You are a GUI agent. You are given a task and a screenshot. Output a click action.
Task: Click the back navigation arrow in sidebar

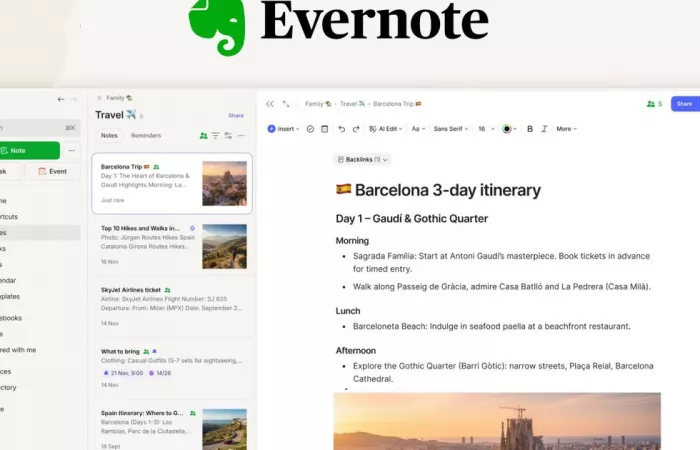pos(60,99)
